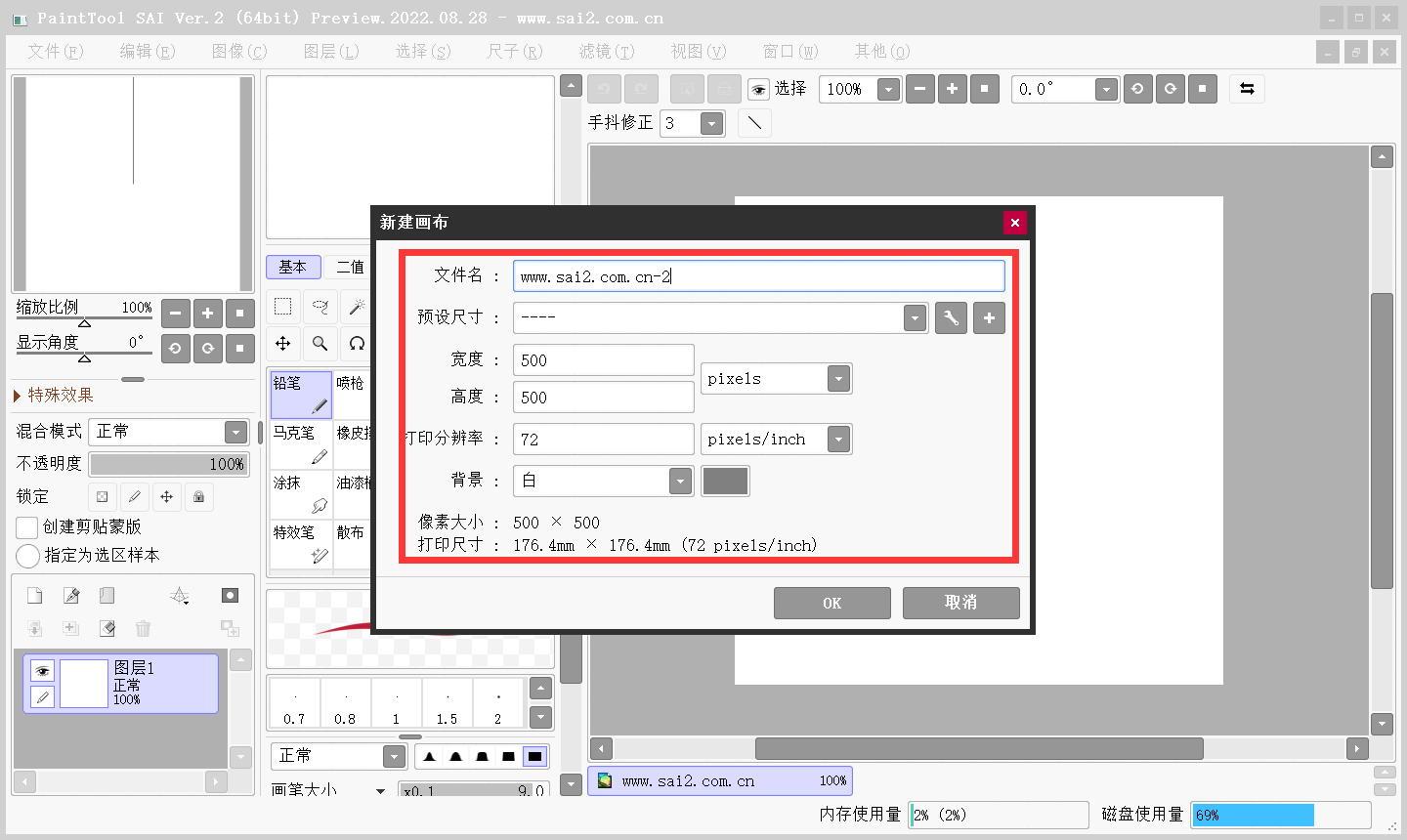The width and height of the screenshot is (1407, 840).
Task: Select the rotate view tool
Action: coord(357,343)
